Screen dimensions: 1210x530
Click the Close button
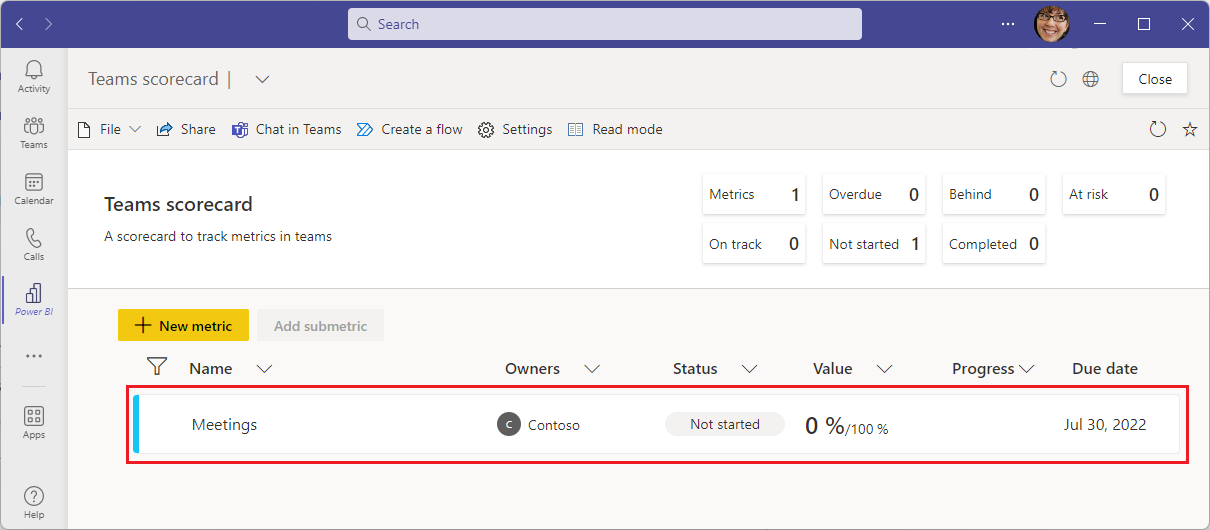tap(1155, 79)
